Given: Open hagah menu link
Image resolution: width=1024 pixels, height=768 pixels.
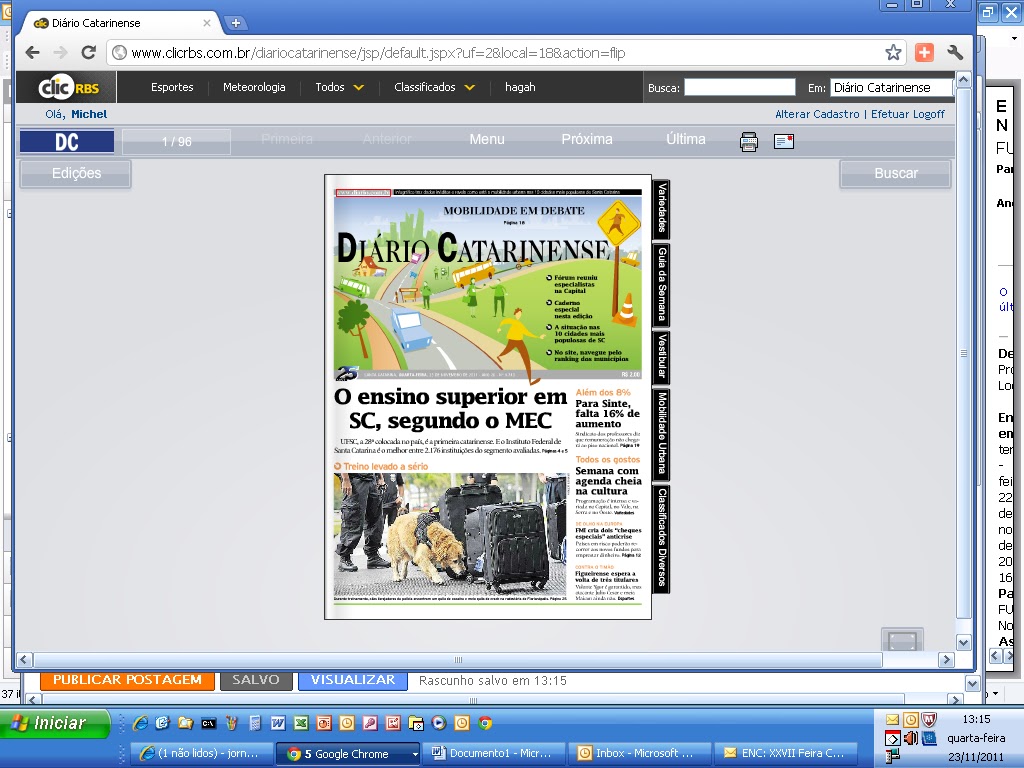Looking at the screenshot, I should point(520,87).
